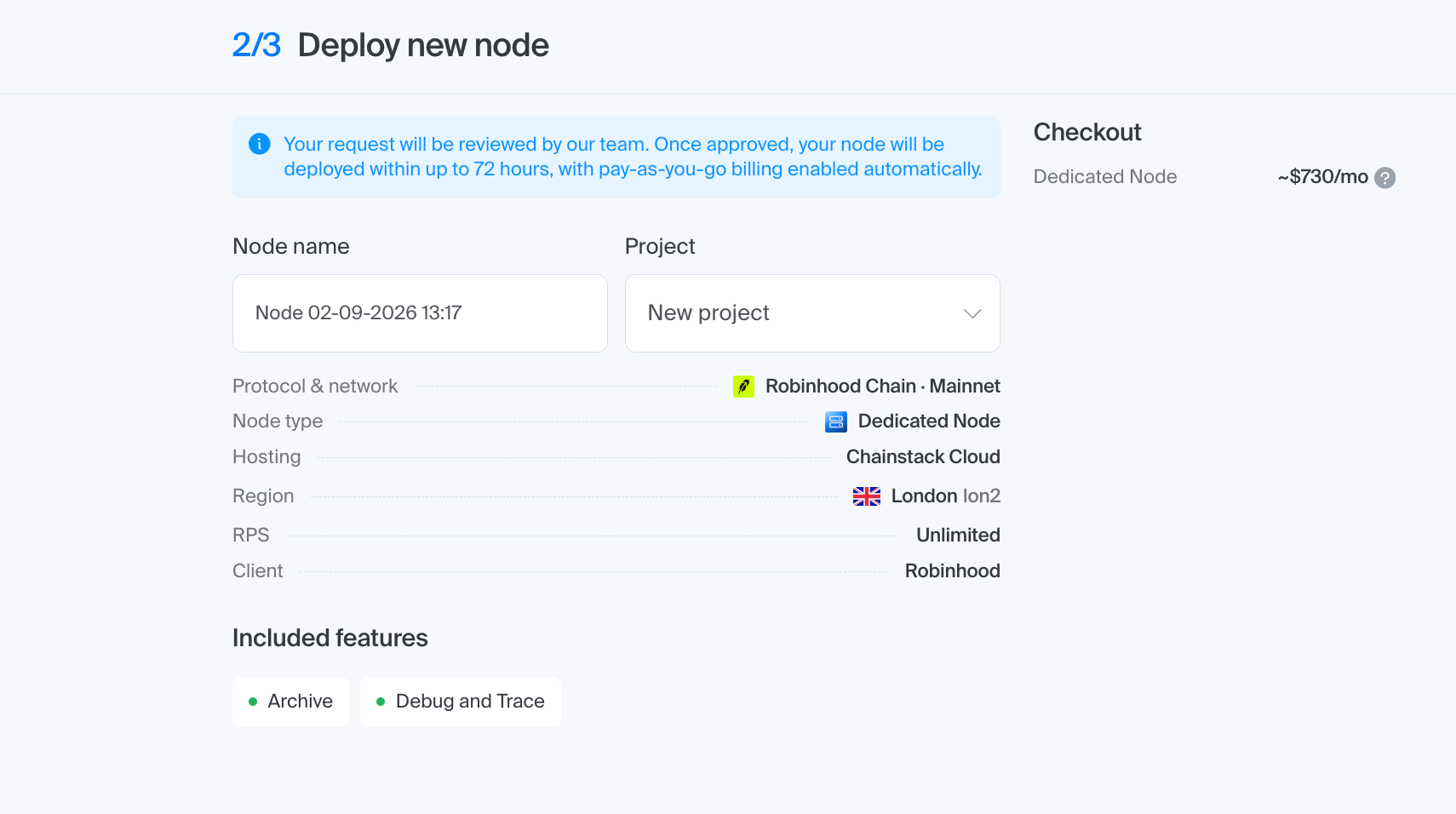
Task: Click the "Checkout" heading
Action: click(x=1087, y=132)
